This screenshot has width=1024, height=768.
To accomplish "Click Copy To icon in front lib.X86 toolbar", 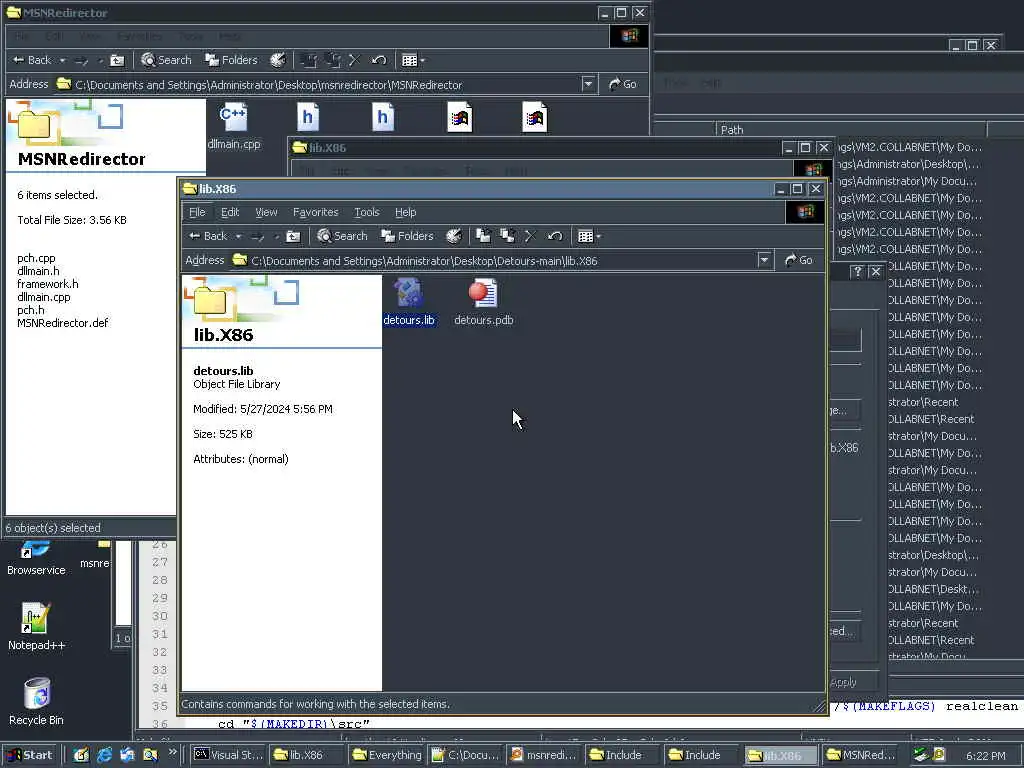I will point(507,236).
